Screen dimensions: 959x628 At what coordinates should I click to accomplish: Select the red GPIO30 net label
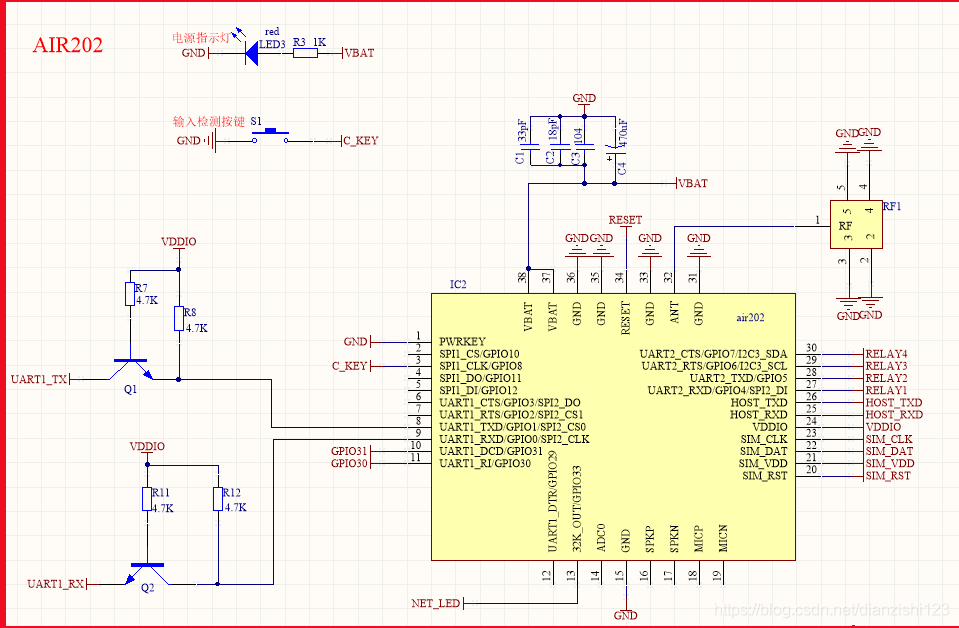click(349, 464)
